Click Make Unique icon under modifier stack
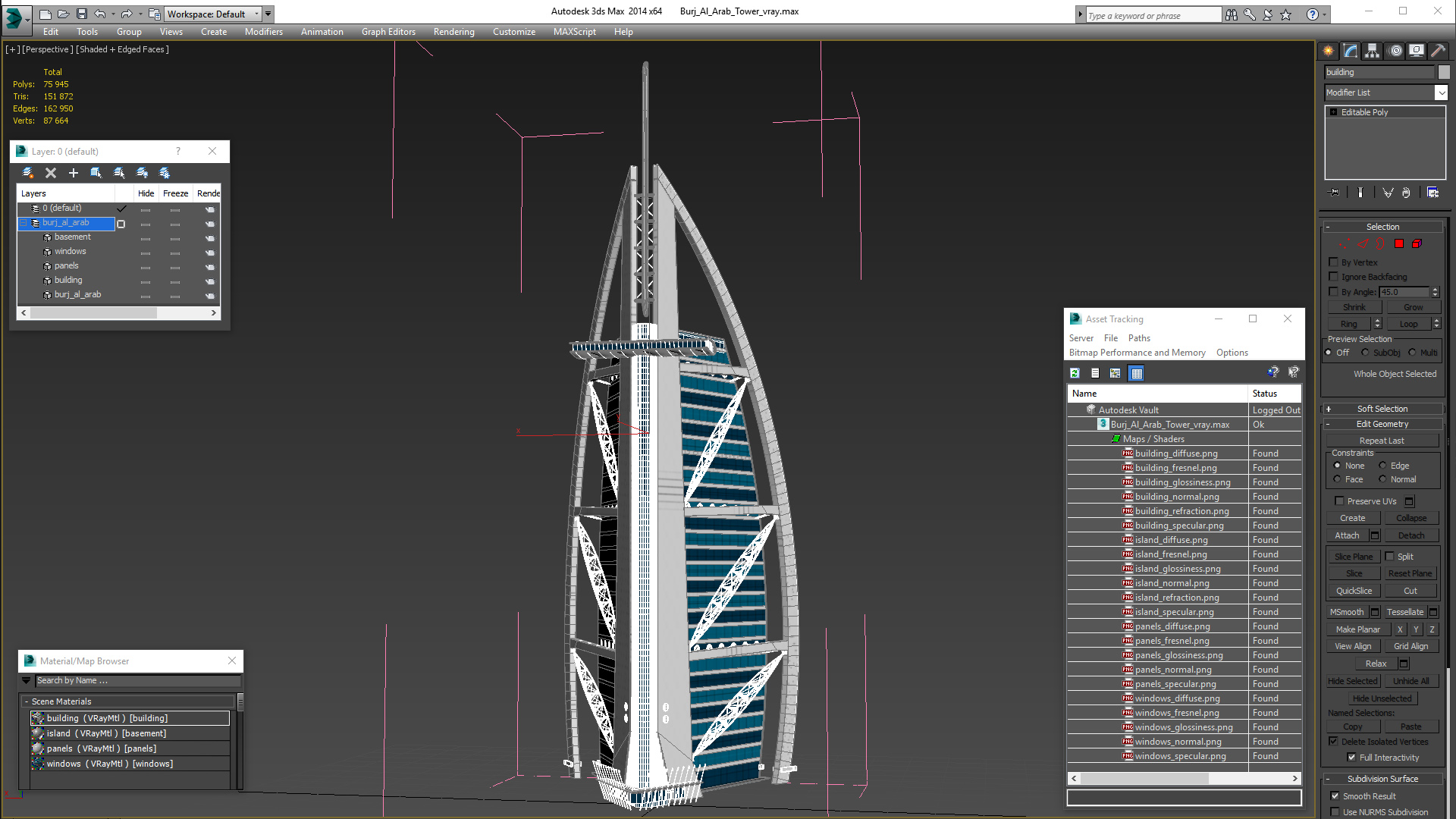 [x=1388, y=193]
